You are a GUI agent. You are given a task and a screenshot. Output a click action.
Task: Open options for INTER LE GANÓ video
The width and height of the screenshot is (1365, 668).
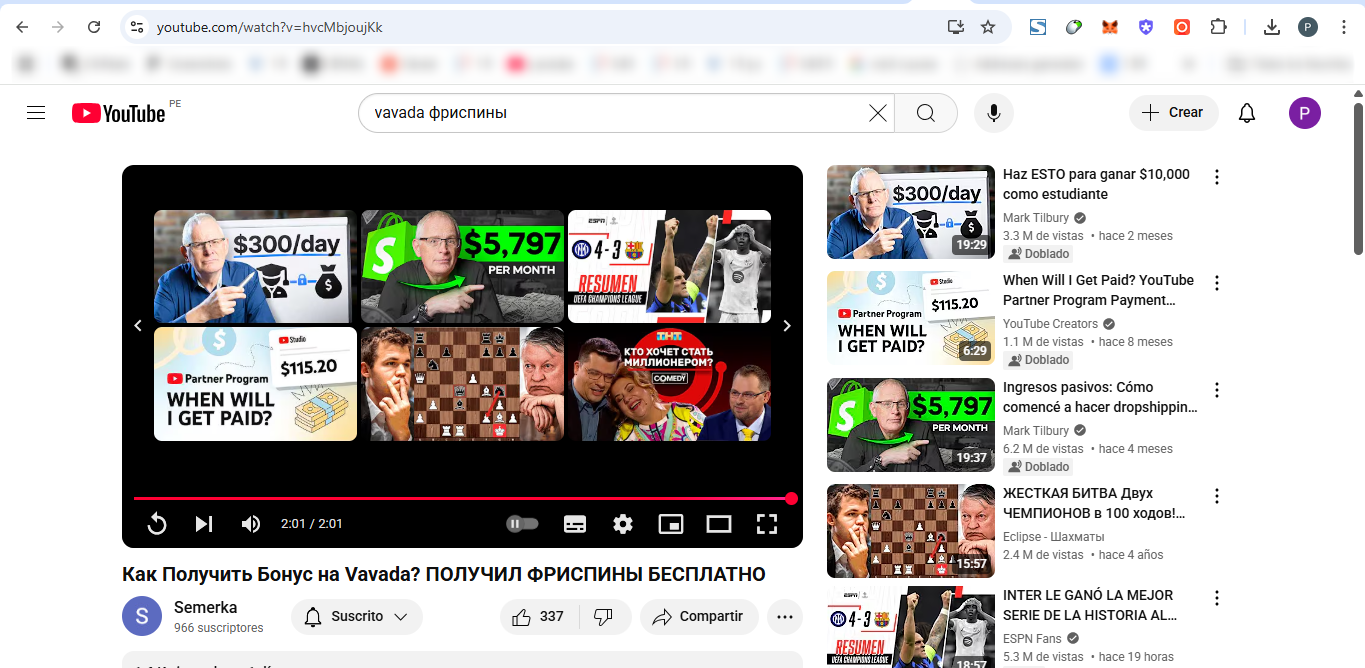point(1217,598)
